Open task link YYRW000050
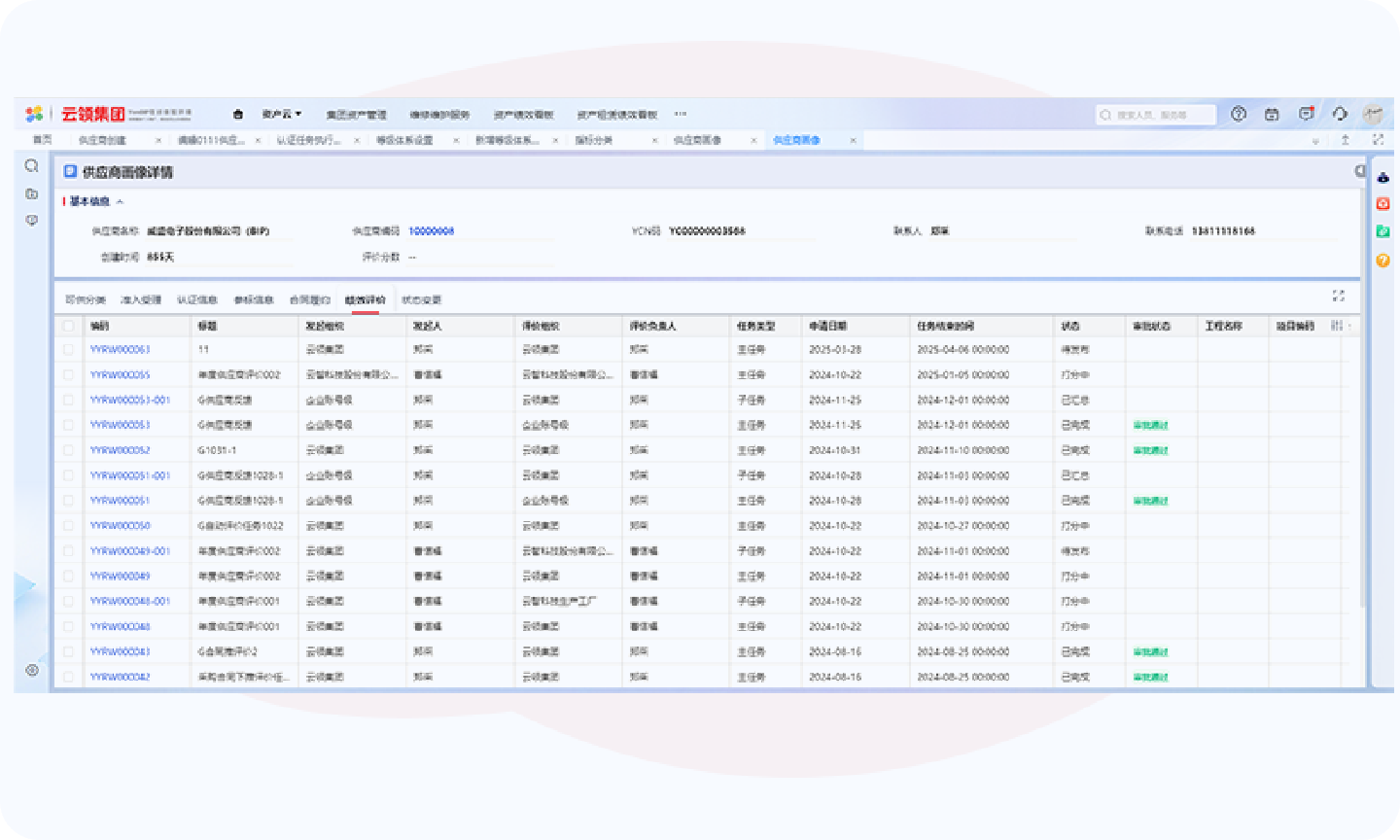The width and height of the screenshot is (1400, 840). 120,526
